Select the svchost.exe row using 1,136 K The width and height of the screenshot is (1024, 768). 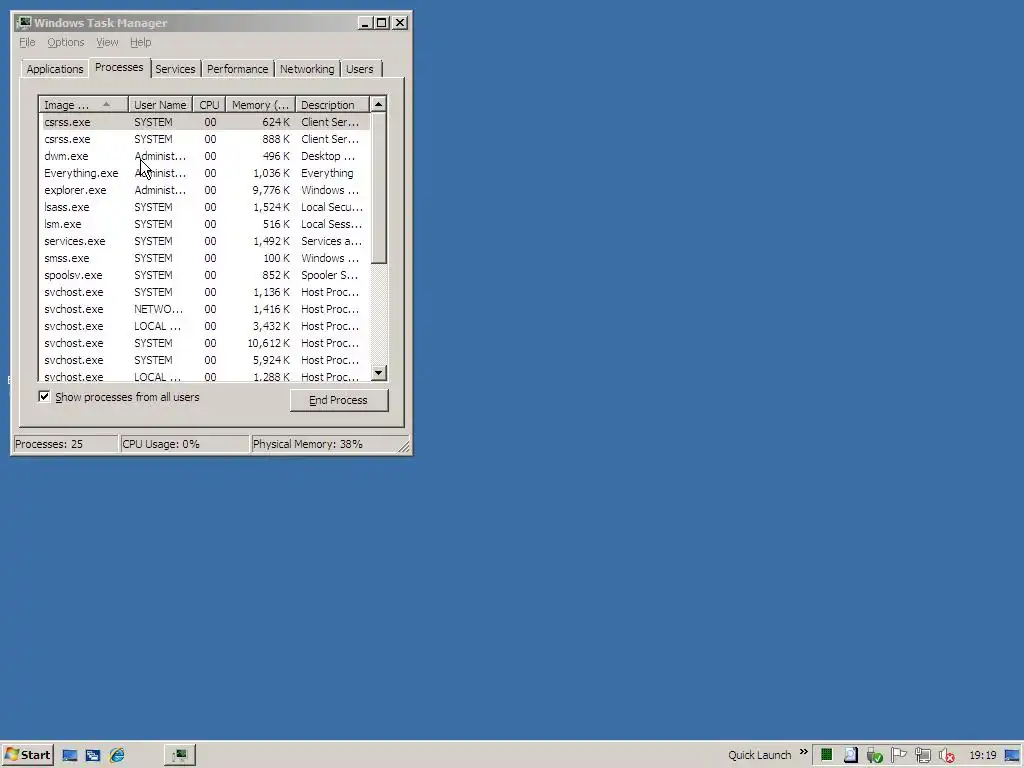coord(204,292)
